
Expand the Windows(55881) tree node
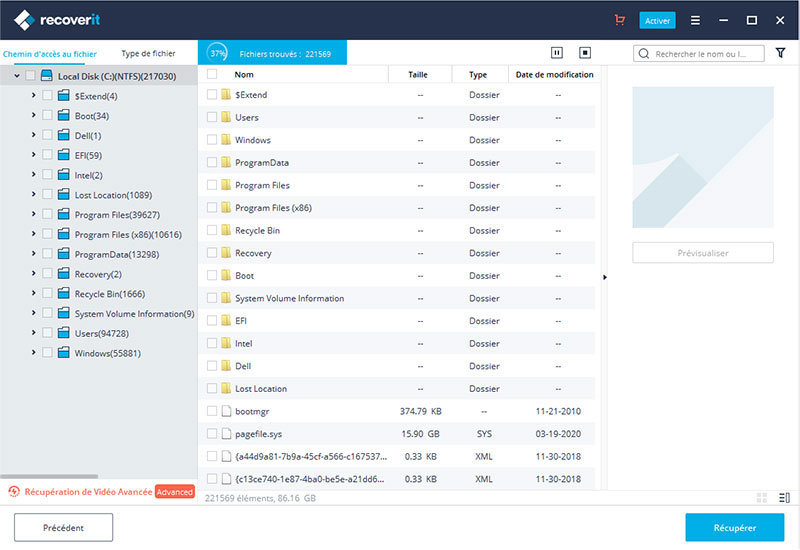[x=33, y=353]
